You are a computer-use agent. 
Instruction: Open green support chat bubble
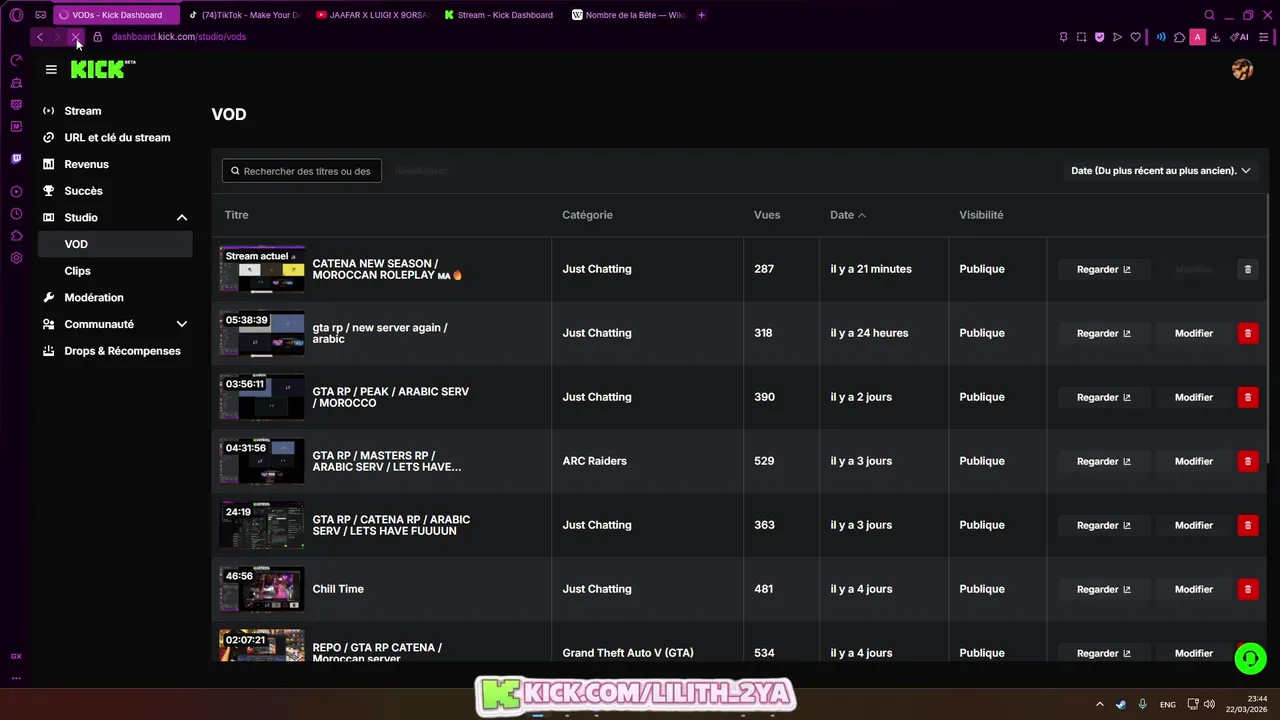point(1250,658)
